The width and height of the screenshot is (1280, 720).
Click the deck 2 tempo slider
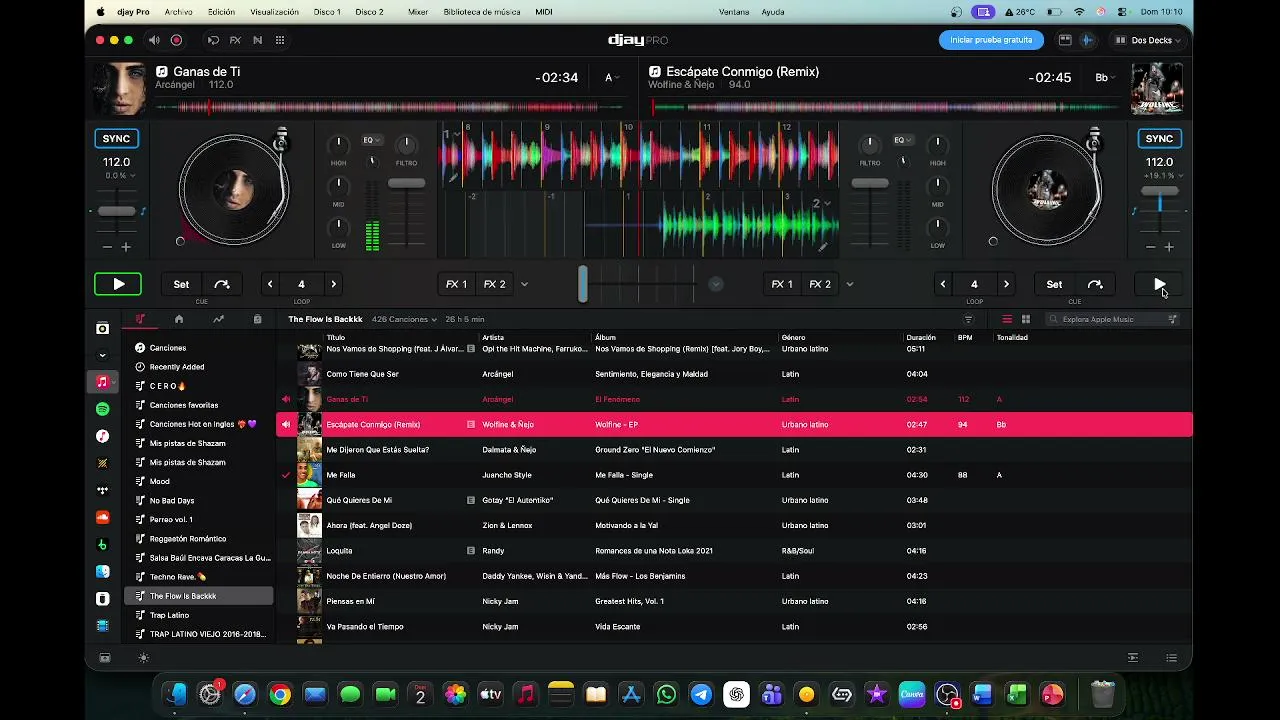click(1160, 191)
